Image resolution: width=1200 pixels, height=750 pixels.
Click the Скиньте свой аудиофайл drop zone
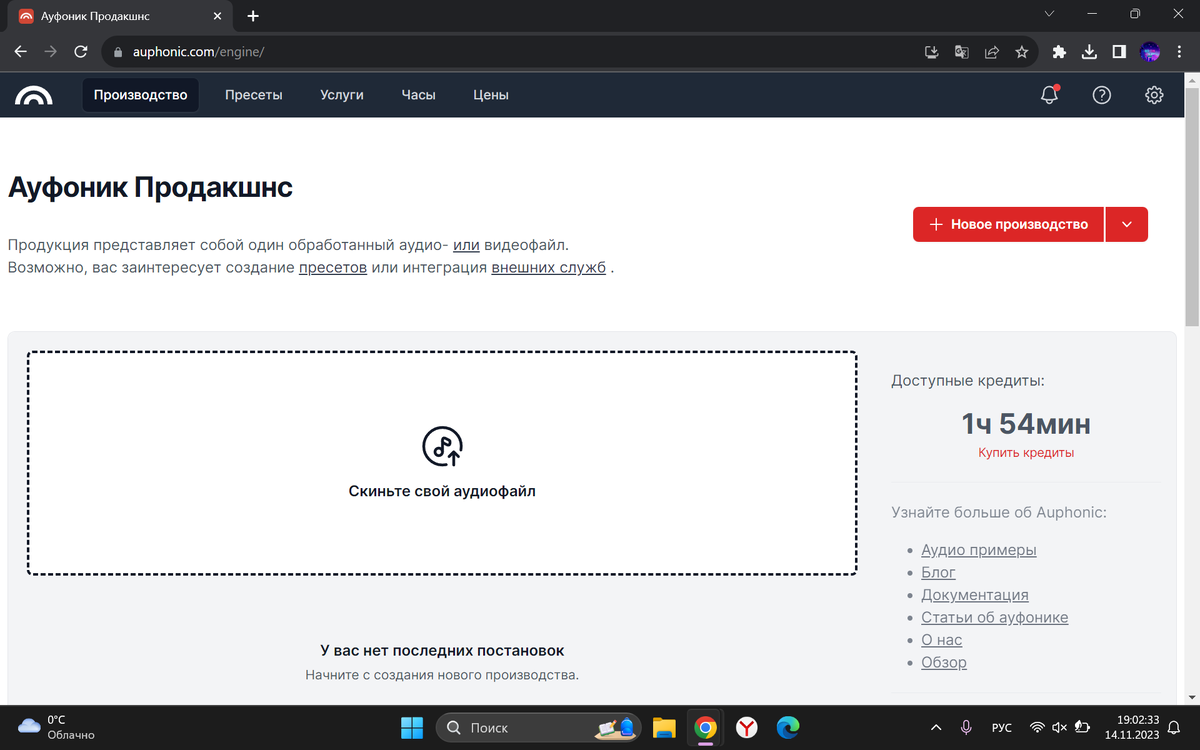click(442, 463)
